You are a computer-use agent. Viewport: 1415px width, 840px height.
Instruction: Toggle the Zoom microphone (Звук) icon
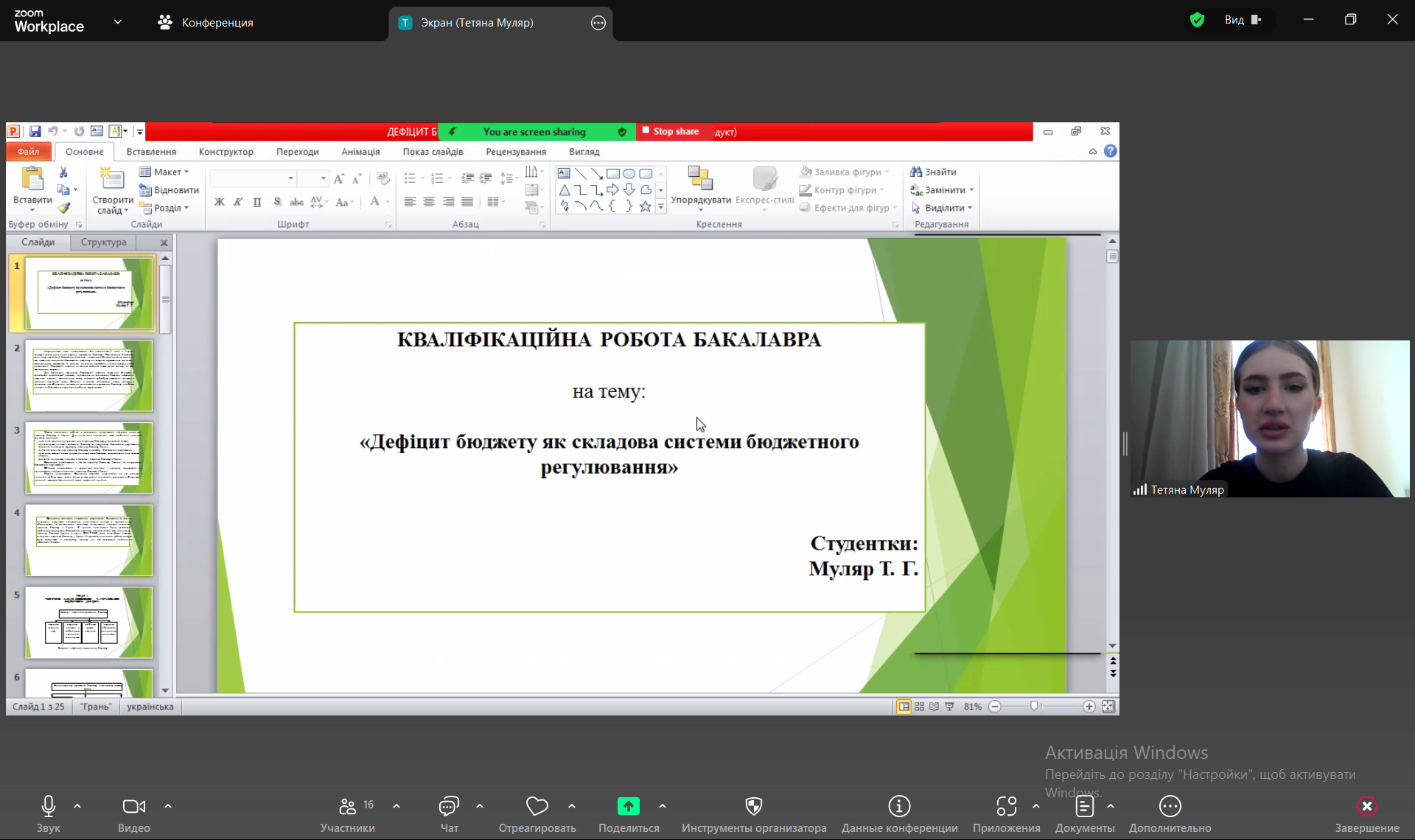(49, 806)
